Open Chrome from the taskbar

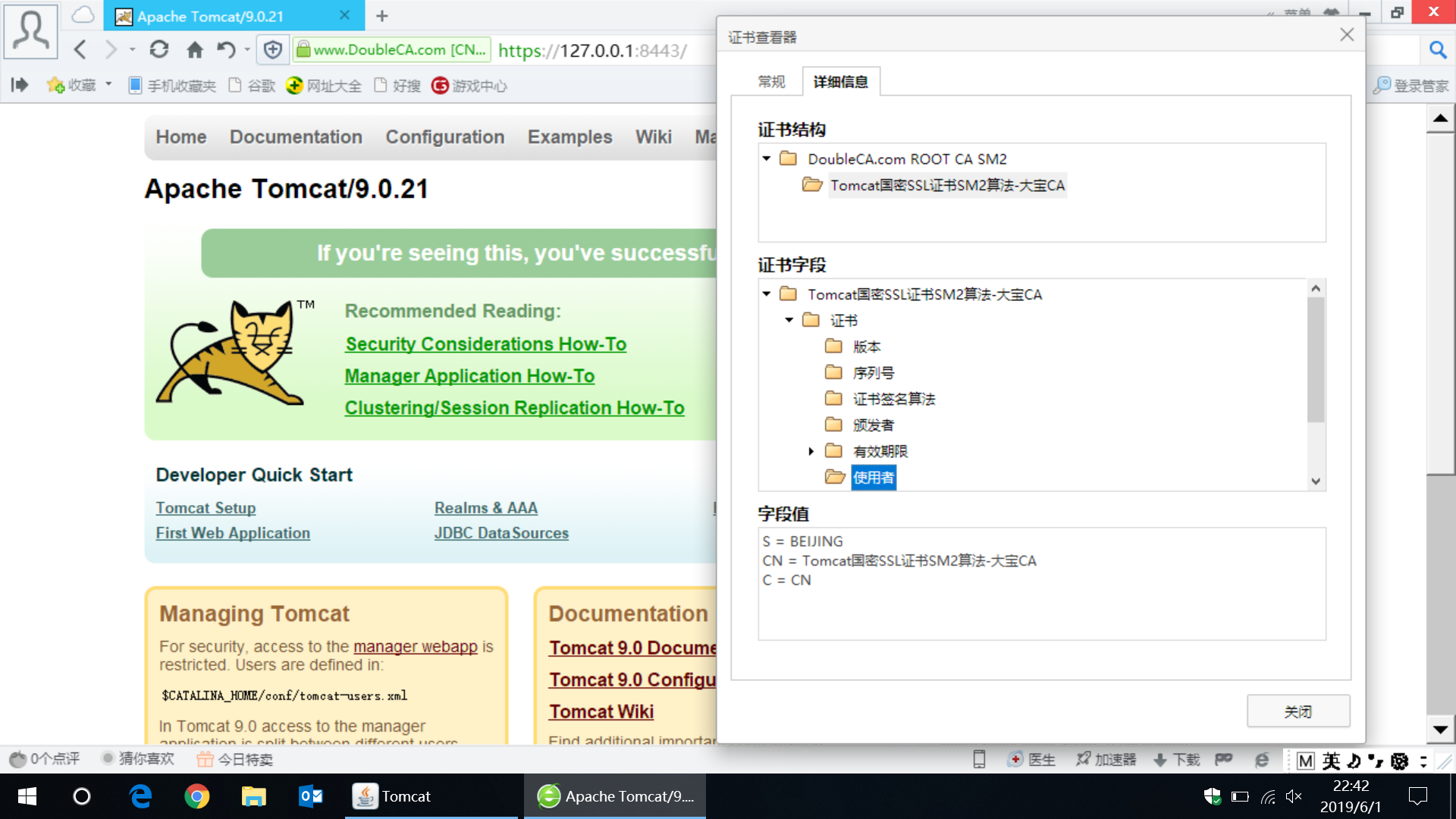click(x=197, y=796)
